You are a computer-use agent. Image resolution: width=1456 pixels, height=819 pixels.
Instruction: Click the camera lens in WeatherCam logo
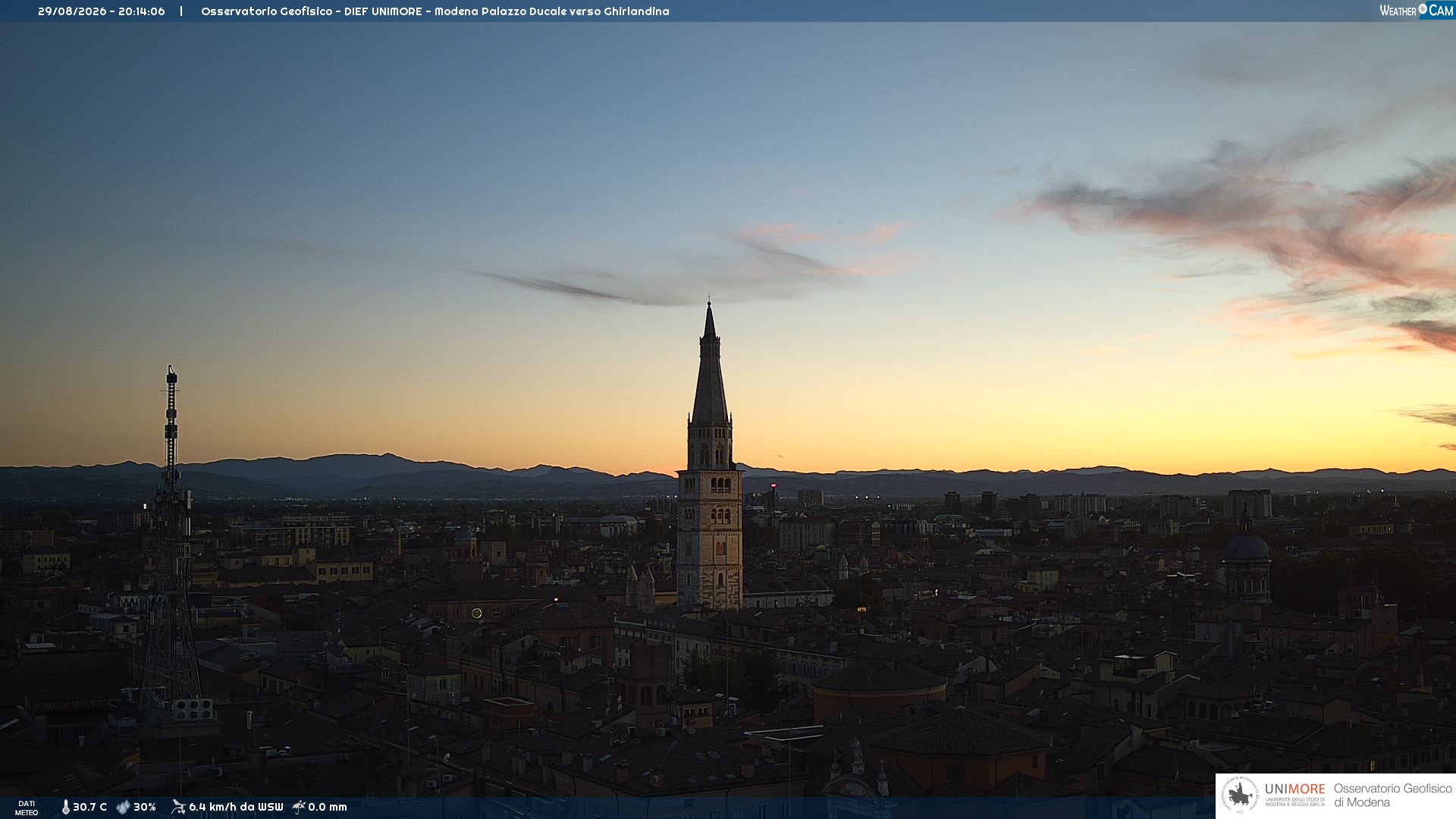(1423, 9)
